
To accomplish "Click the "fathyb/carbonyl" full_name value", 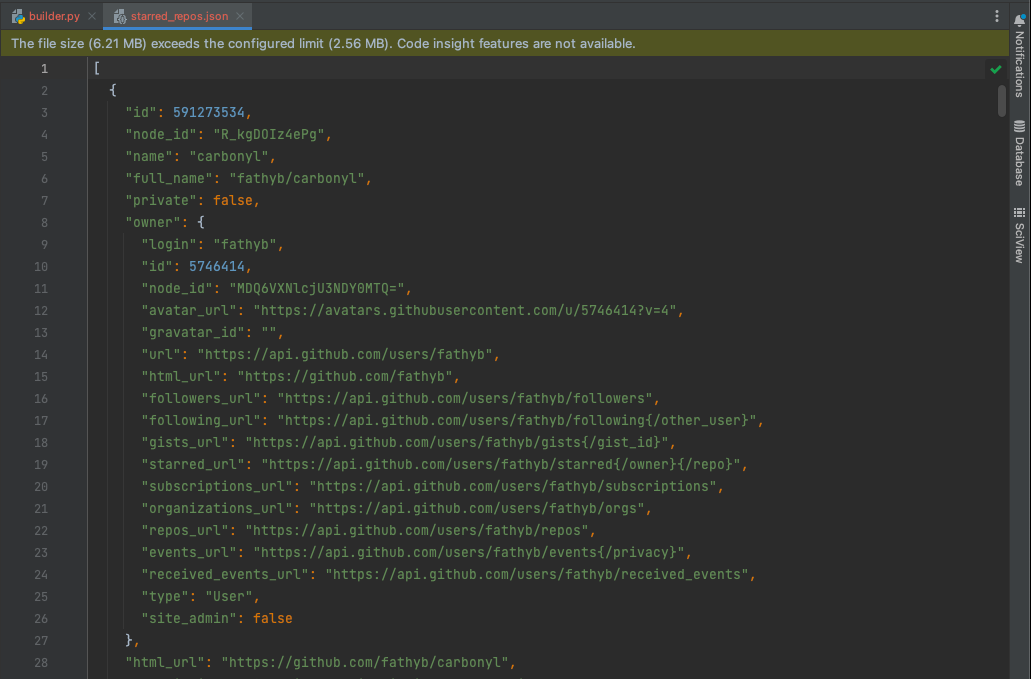I will (297, 179).
